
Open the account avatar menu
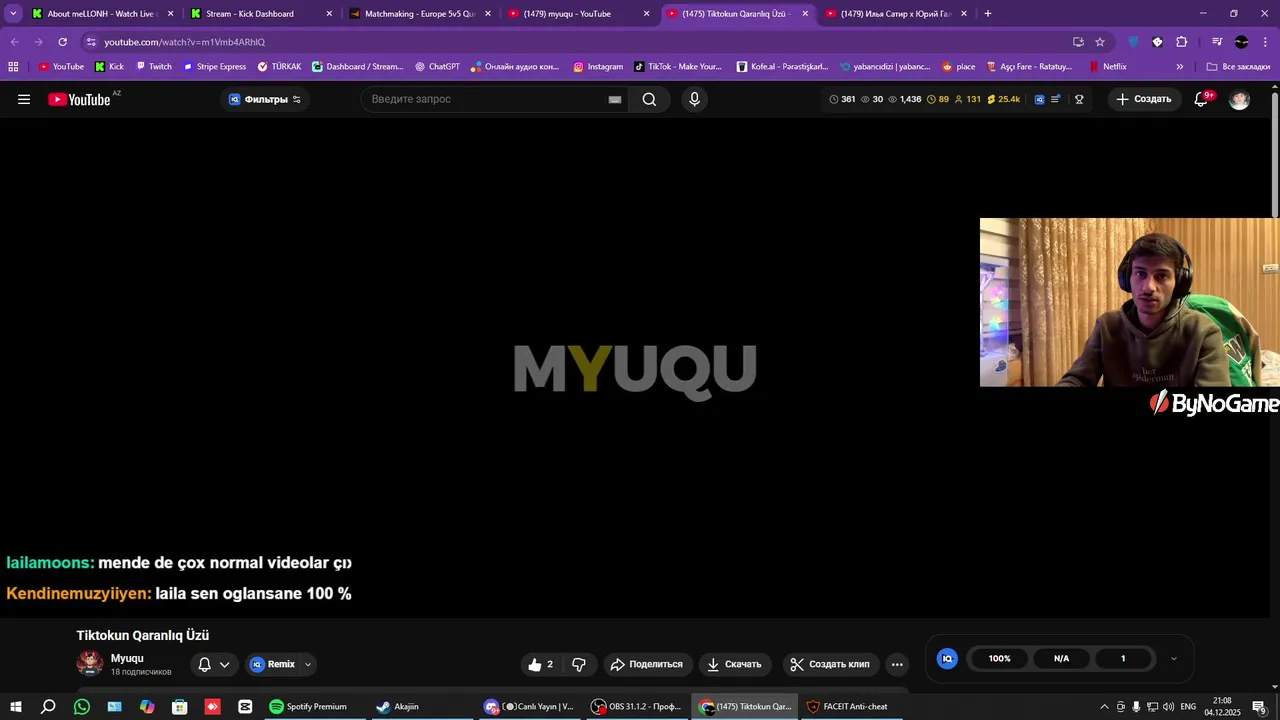[x=1239, y=99]
